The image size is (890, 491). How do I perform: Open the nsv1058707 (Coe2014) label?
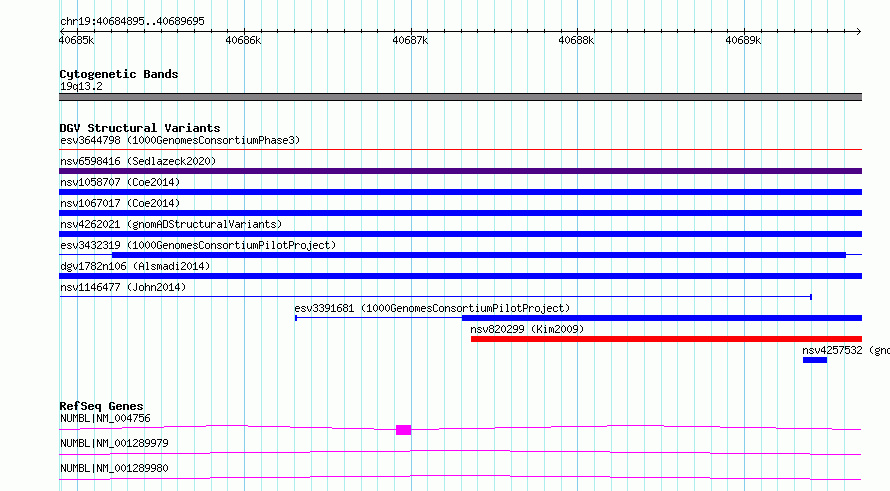120,182
